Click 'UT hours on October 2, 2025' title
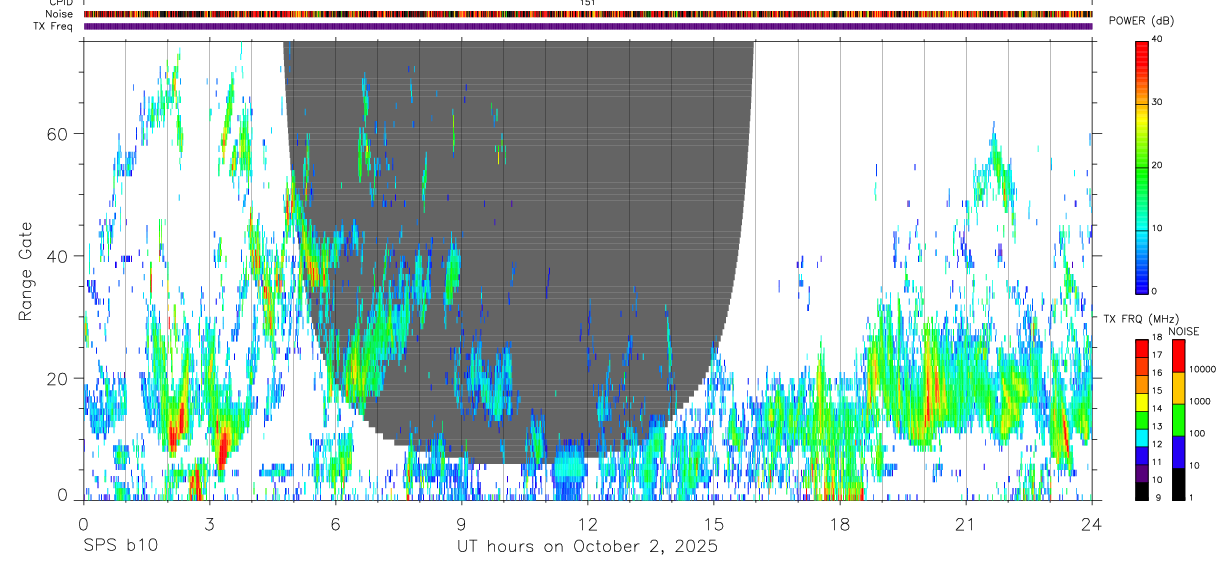The image size is (1228, 567). [587, 547]
